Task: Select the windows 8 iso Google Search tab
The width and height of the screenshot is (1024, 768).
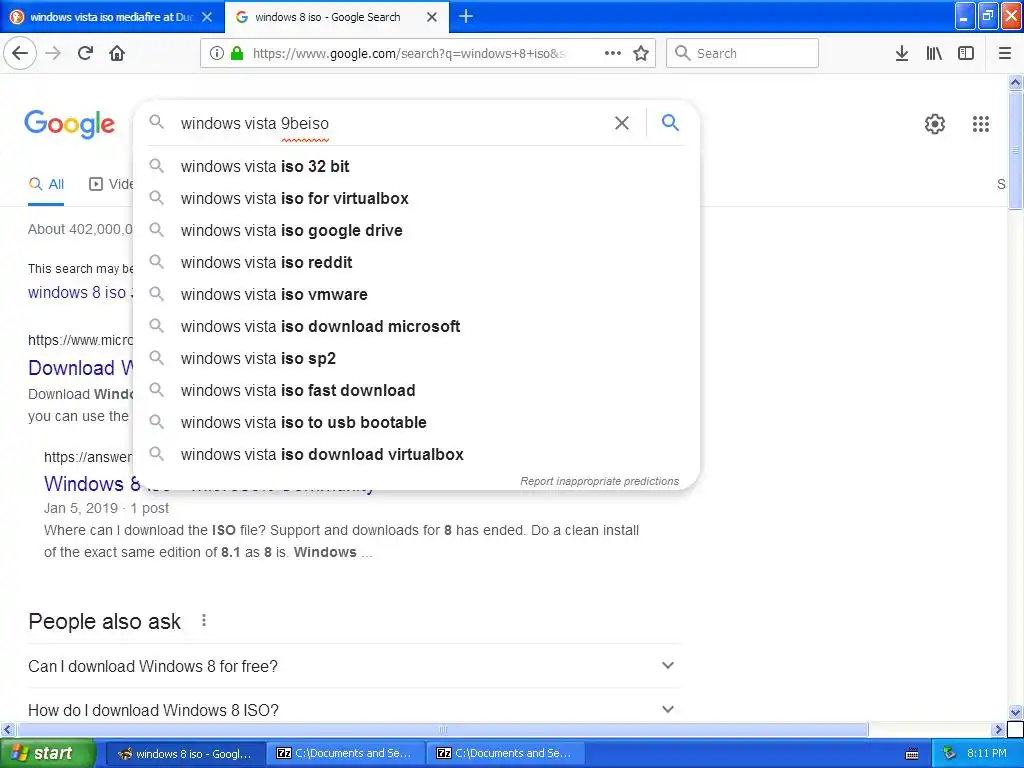Action: point(336,17)
